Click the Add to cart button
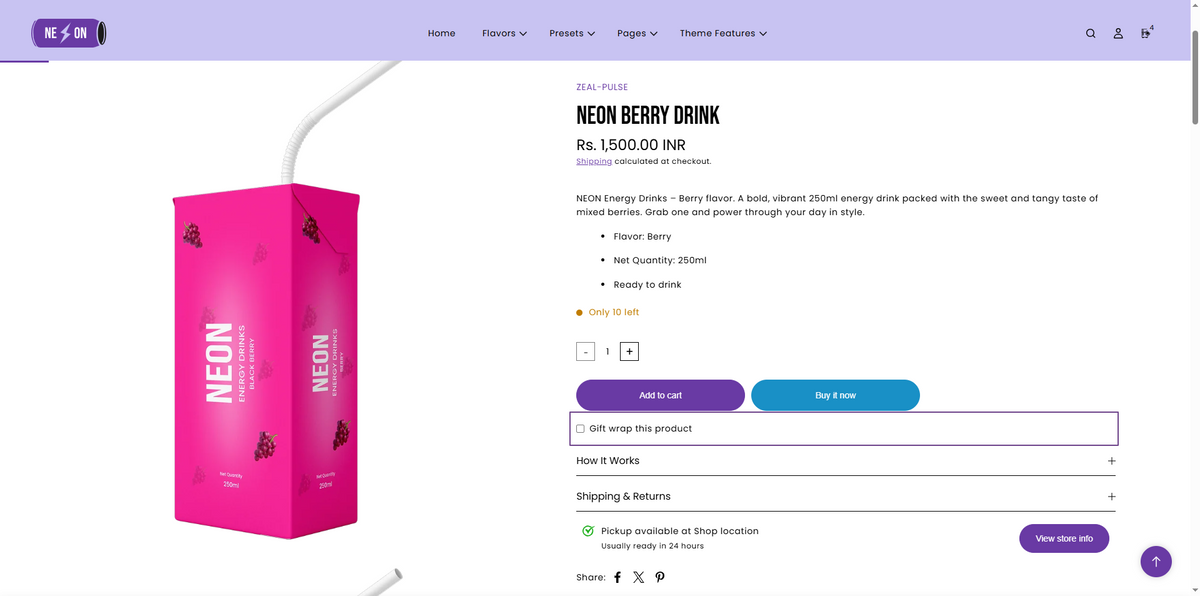Screen dimensions: 1200x596 tap(660, 395)
